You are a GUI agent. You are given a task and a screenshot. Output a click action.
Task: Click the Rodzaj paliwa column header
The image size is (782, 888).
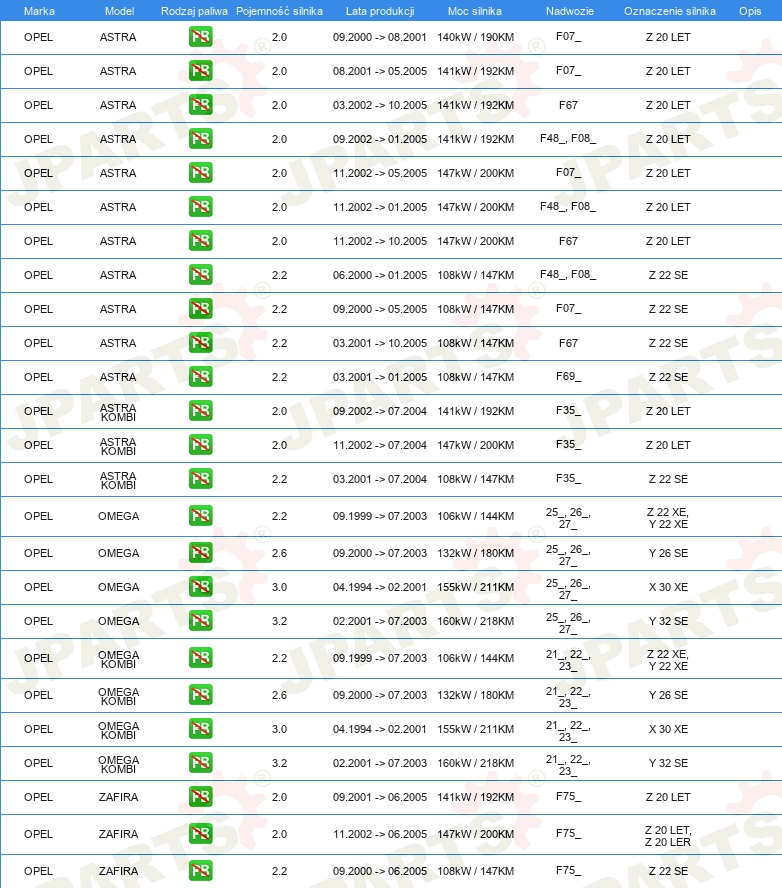pyautogui.click(x=194, y=11)
